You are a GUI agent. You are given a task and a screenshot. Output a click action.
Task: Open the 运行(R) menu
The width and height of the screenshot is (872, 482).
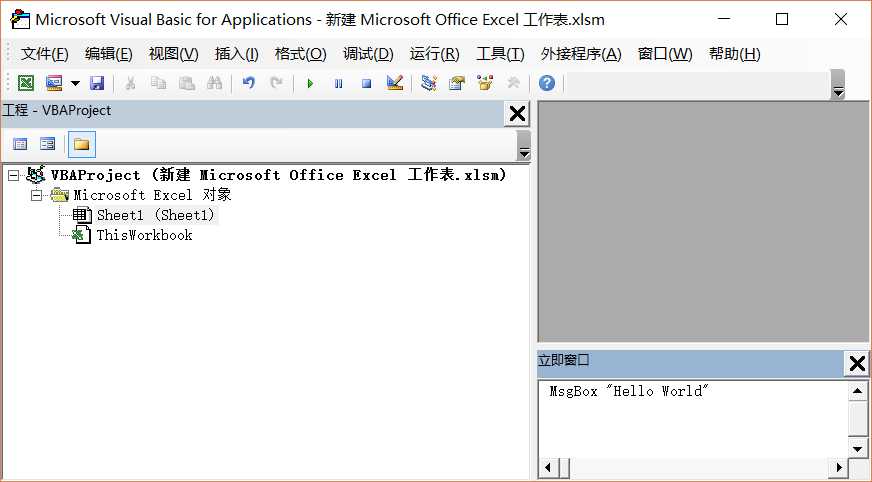[434, 54]
